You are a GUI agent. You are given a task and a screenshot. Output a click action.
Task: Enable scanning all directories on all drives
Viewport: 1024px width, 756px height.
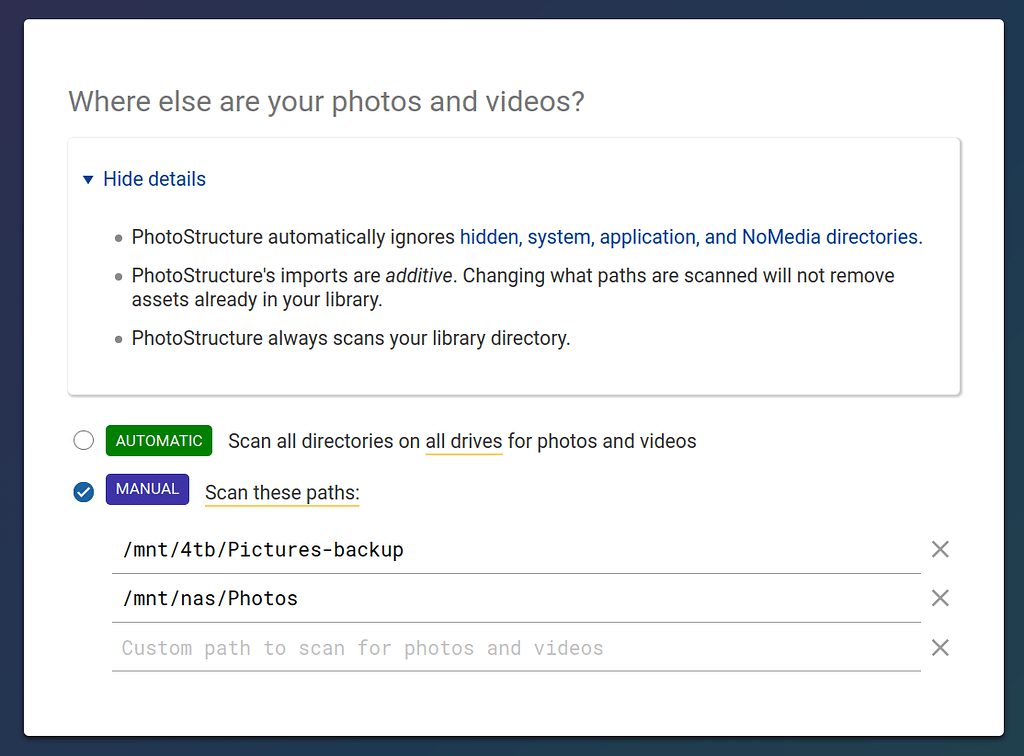[83, 440]
